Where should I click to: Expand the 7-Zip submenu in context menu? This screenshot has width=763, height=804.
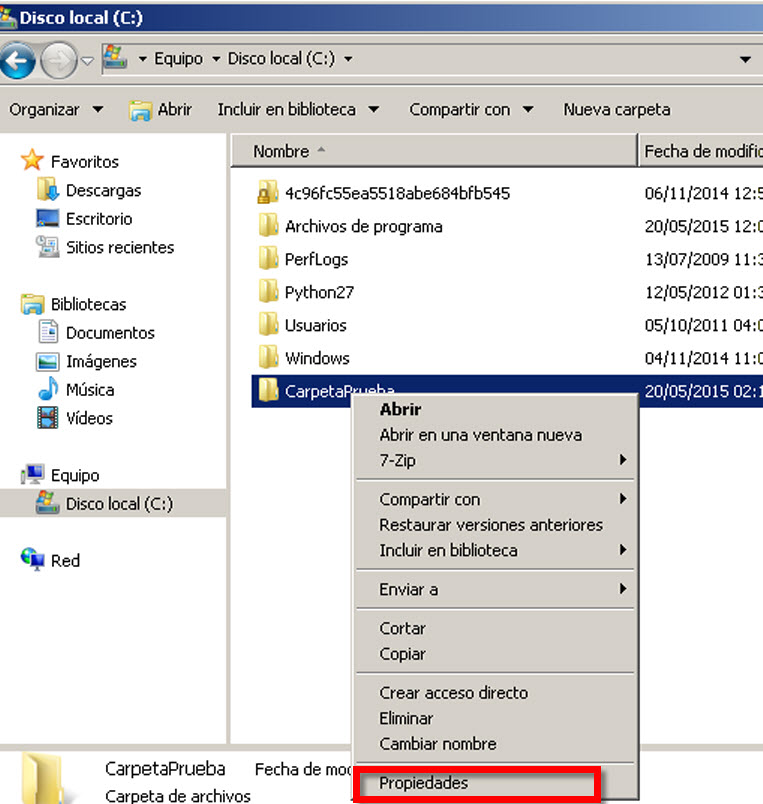pos(500,461)
